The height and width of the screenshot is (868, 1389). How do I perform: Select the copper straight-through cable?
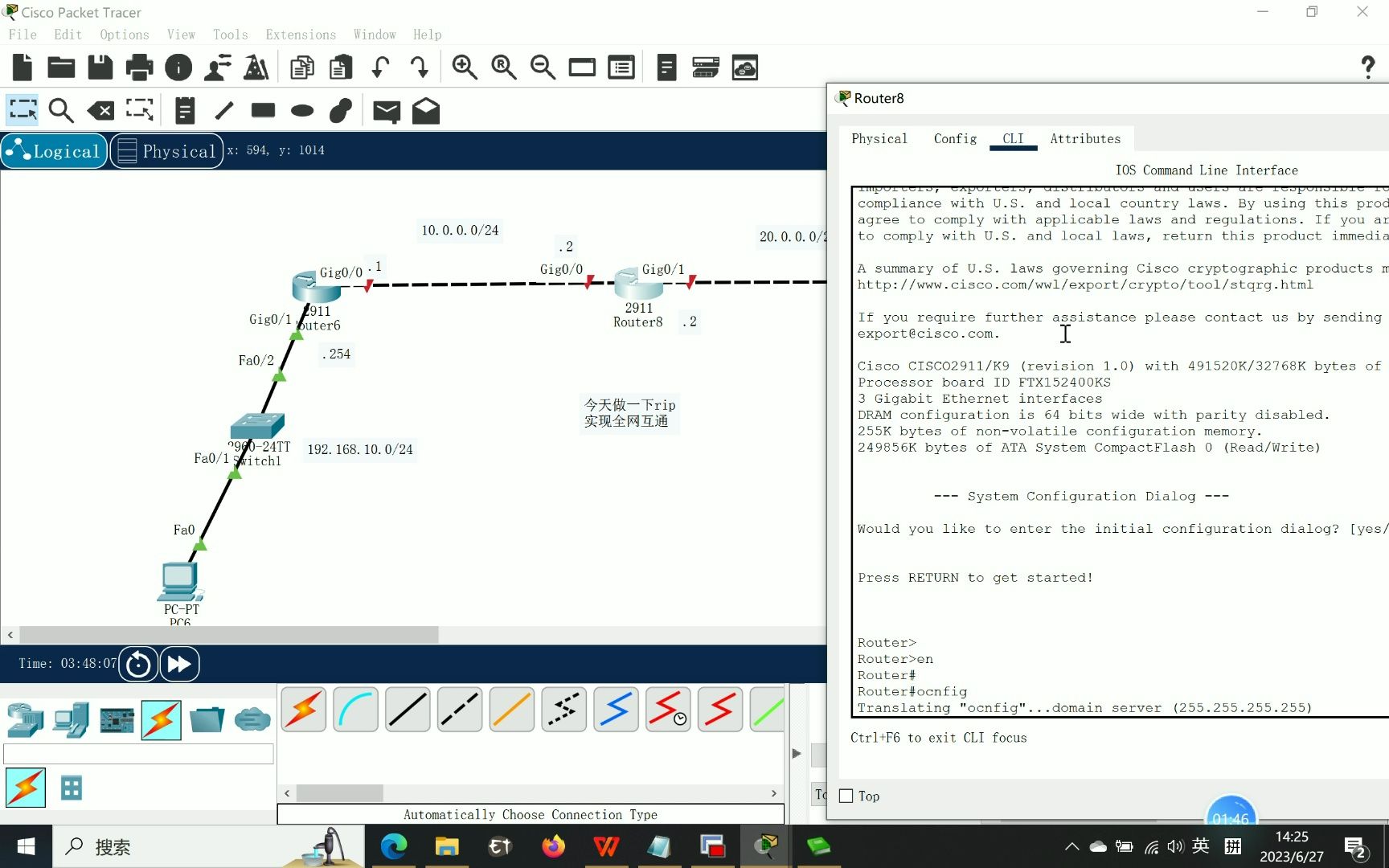click(x=408, y=710)
